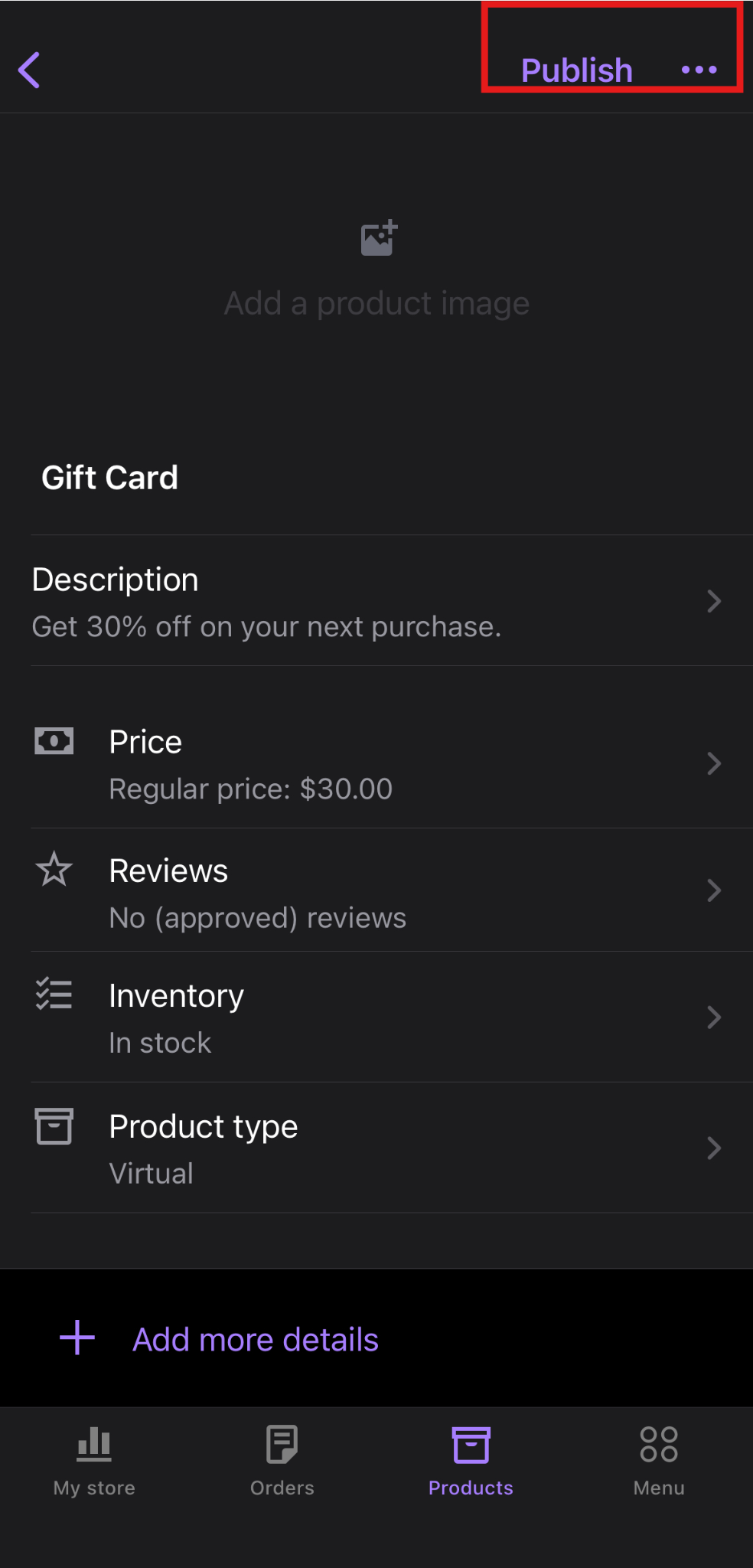The image size is (753, 1568).
Task: Click the Price banknote icon
Action: pyautogui.click(x=54, y=741)
